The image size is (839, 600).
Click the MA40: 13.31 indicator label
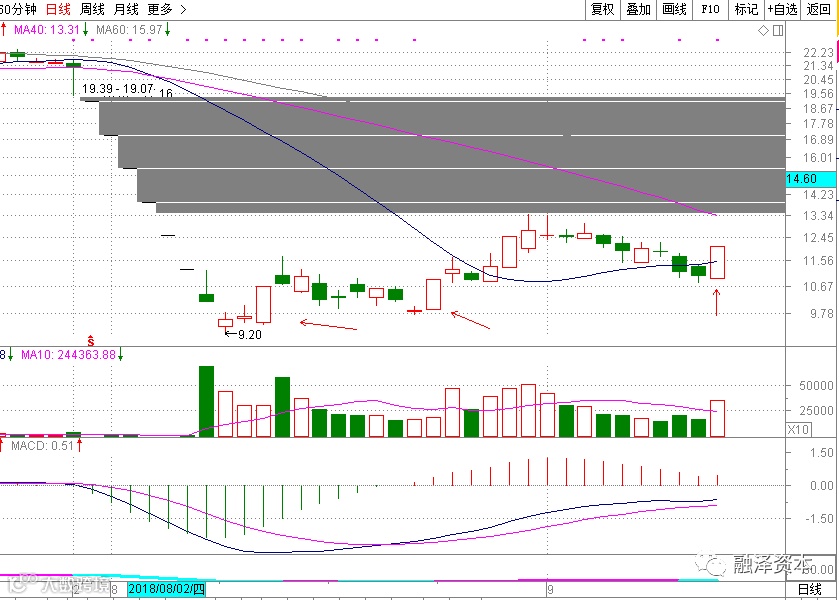tap(47, 29)
